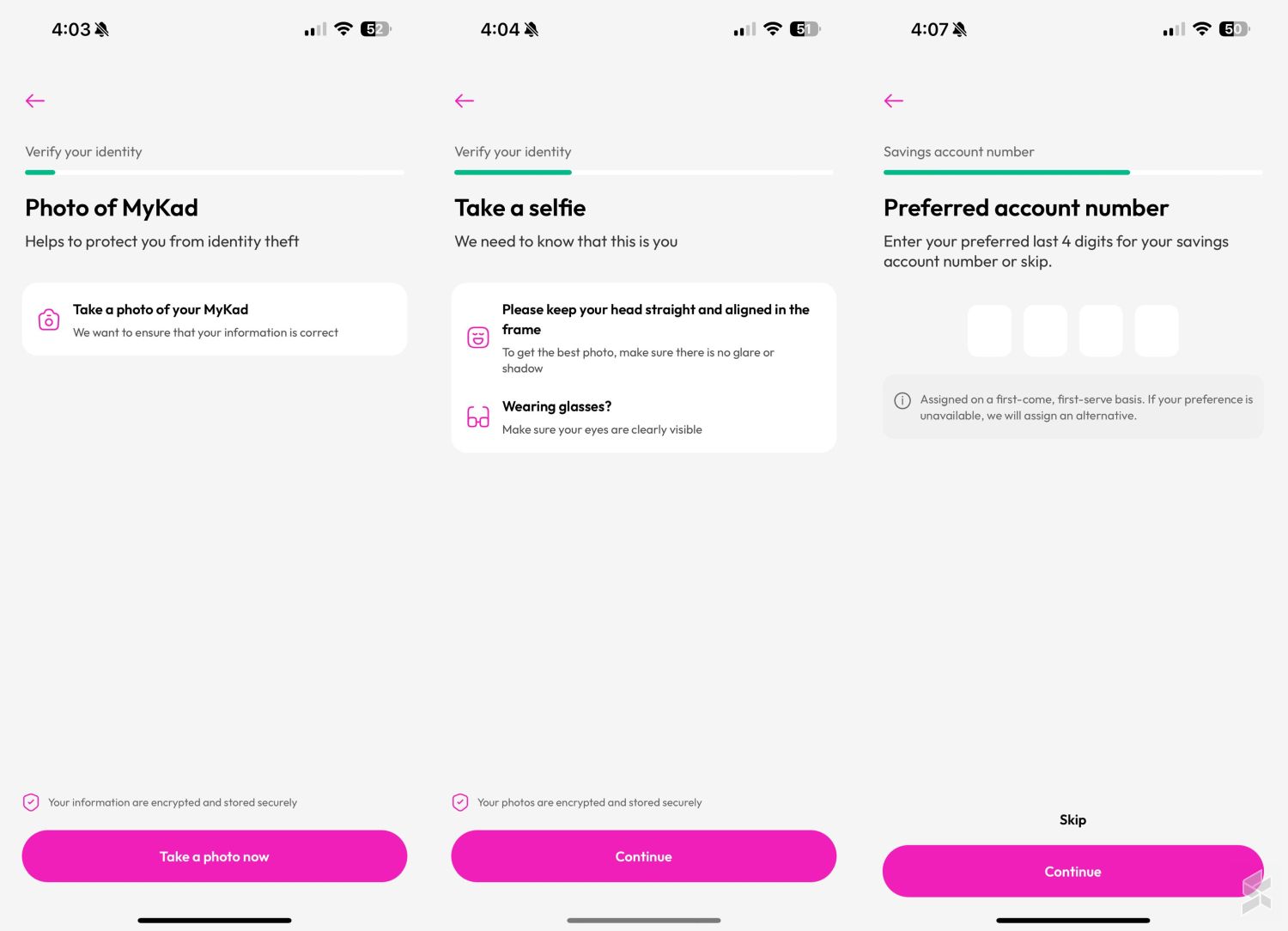Tap Skip to skip choosing an account number
The image size is (1288, 931).
(1072, 819)
